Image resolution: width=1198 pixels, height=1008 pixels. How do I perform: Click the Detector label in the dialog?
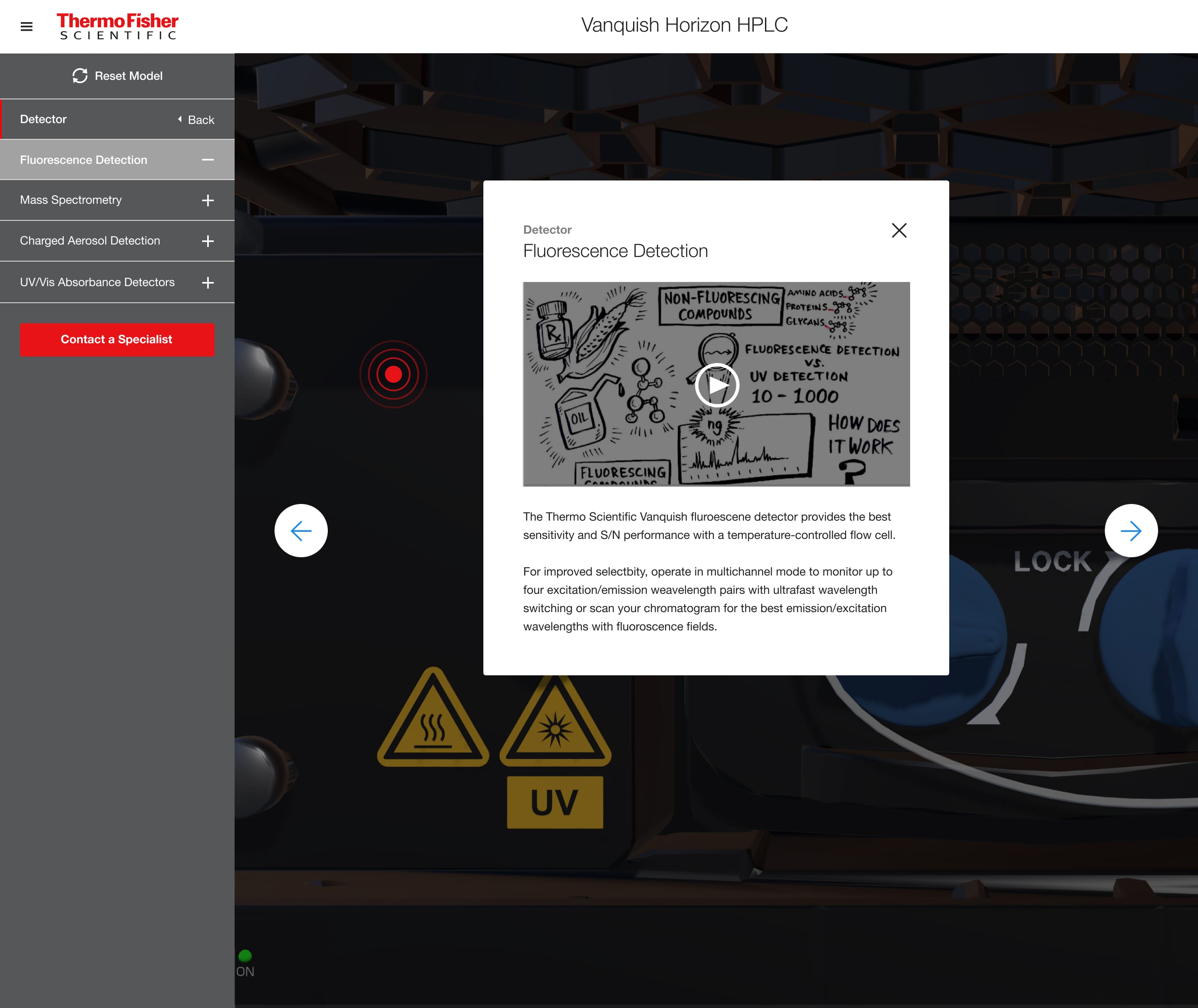(x=547, y=230)
